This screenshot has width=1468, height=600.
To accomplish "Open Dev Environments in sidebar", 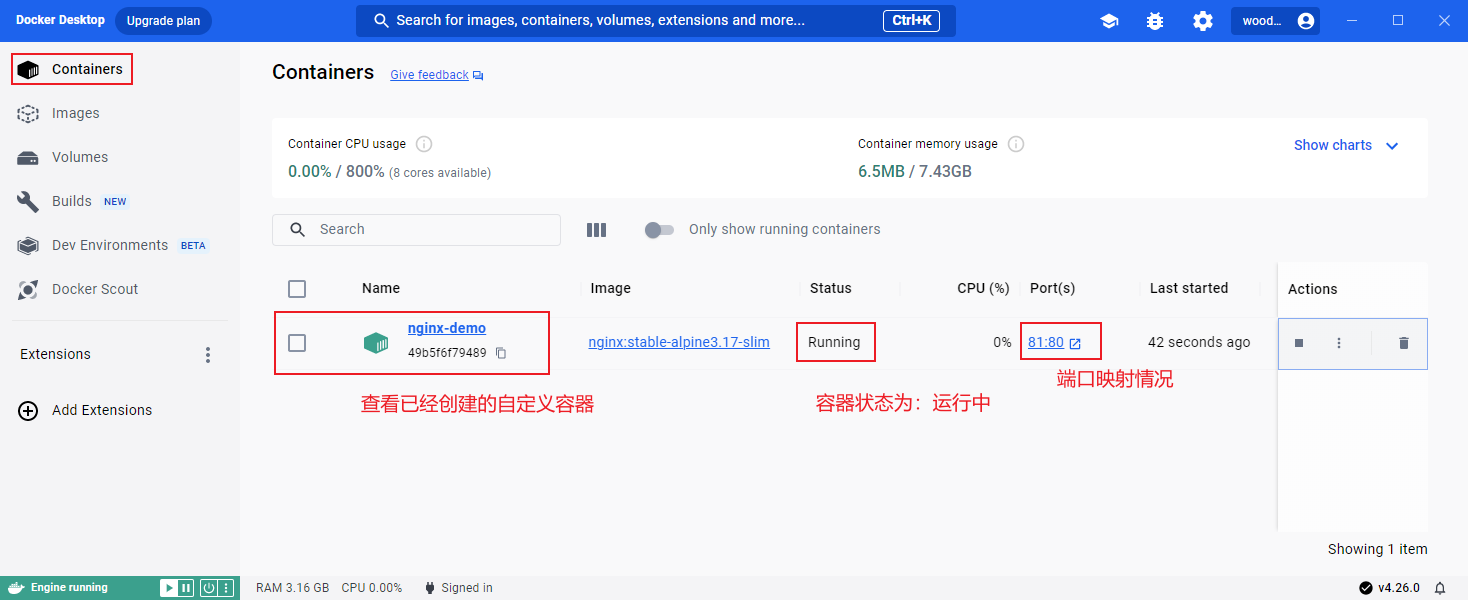I will [110, 245].
